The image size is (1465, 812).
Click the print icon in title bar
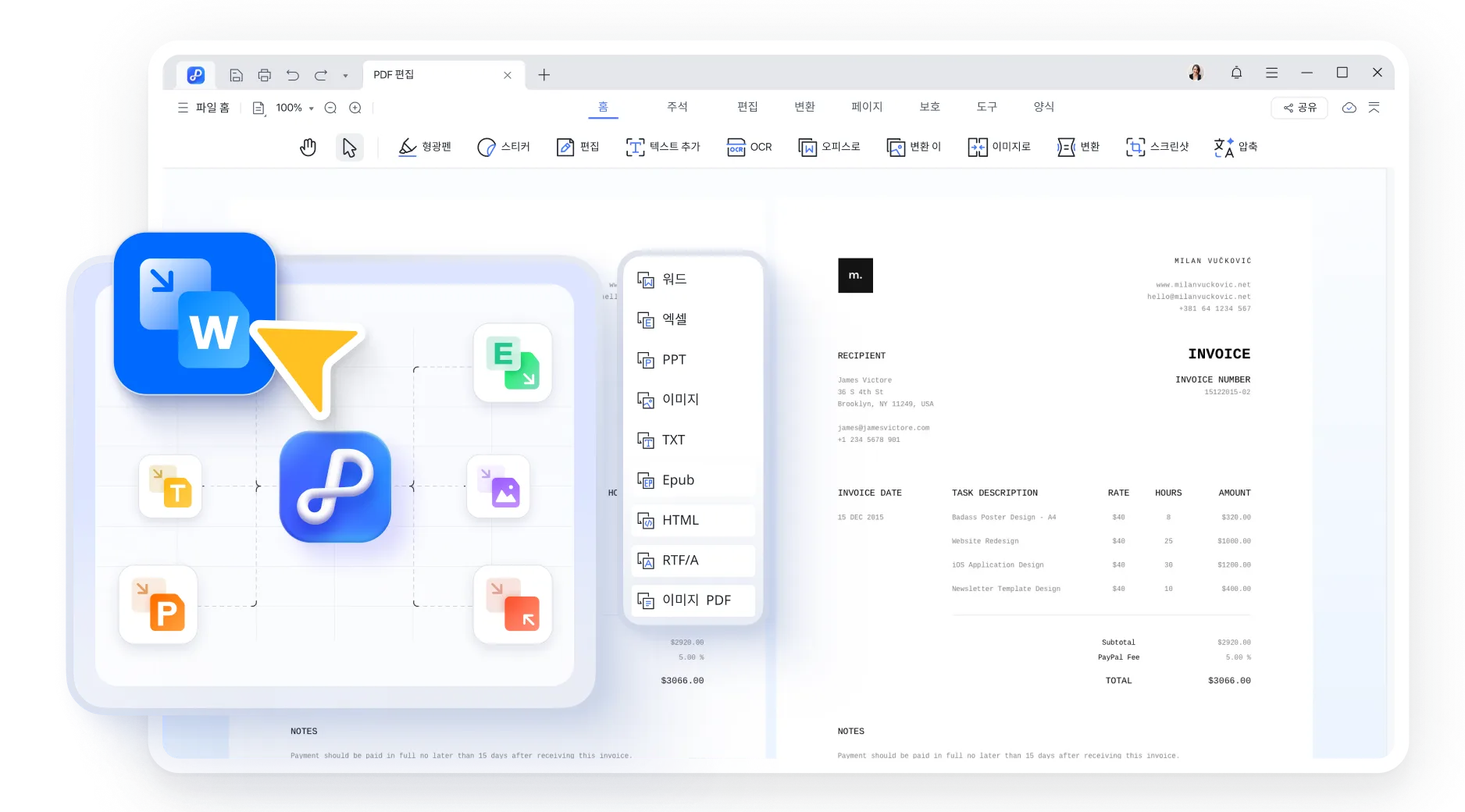[x=264, y=75]
